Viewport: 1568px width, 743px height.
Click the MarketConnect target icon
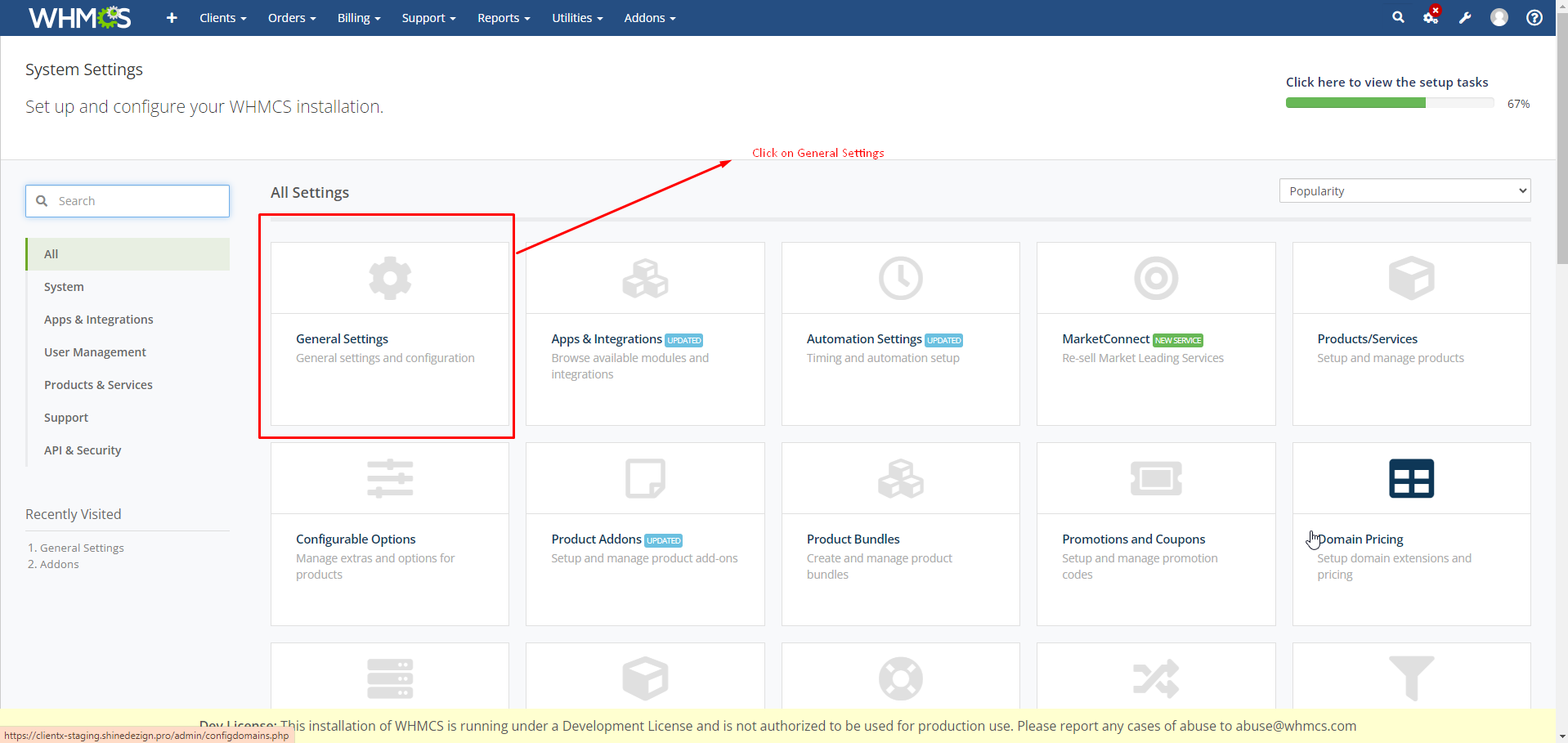[x=1155, y=278]
